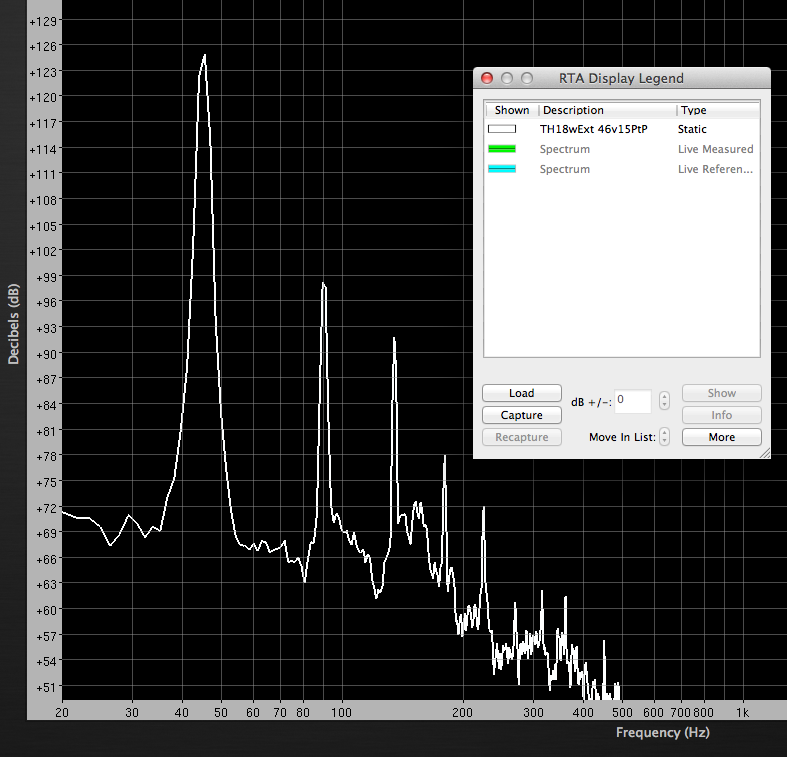This screenshot has width=787, height=757.
Task: Click the Static type cell
Action: tap(692, 129)
